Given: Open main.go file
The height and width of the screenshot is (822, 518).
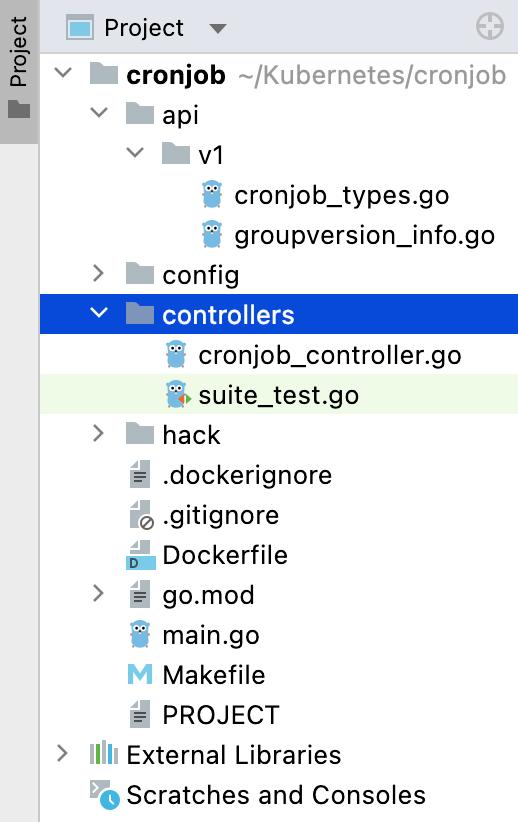Looking at the screenshot, I should click(211, 635).
